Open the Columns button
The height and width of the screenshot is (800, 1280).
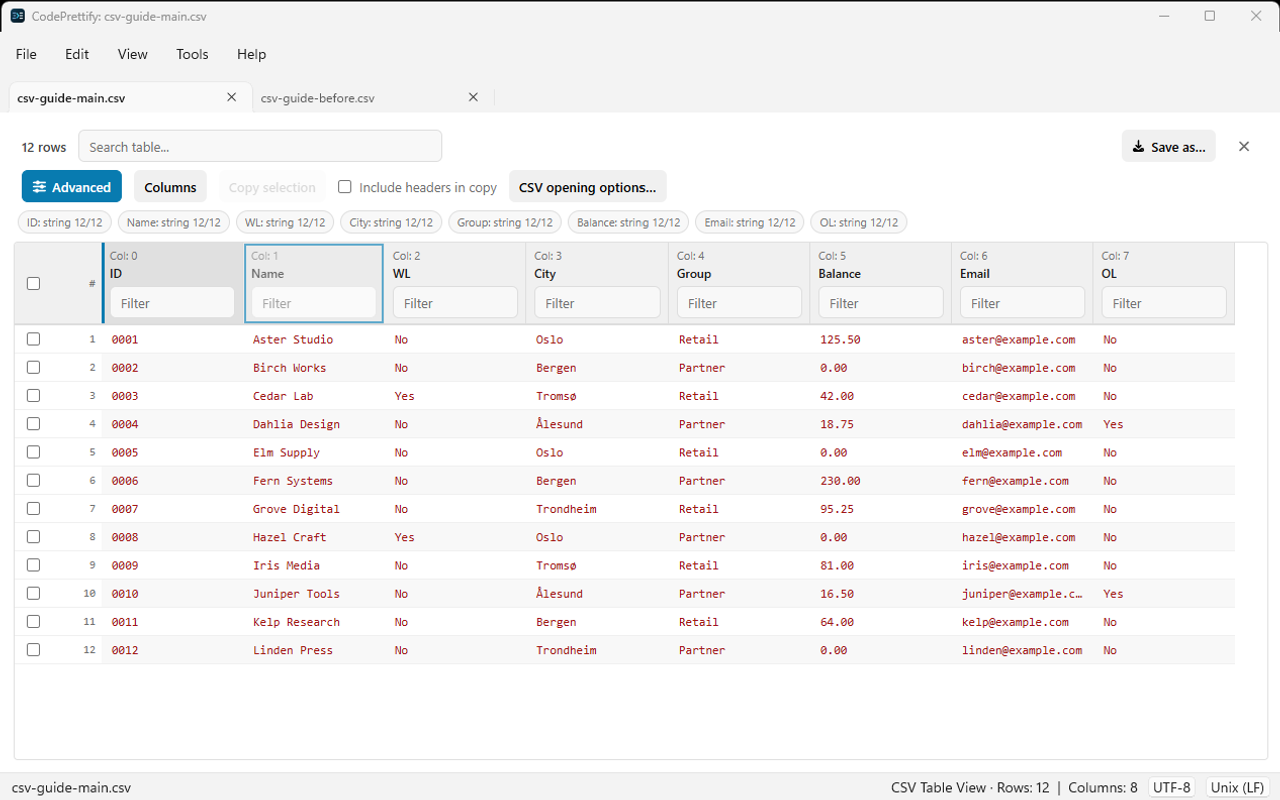click(x=170, y=187)
